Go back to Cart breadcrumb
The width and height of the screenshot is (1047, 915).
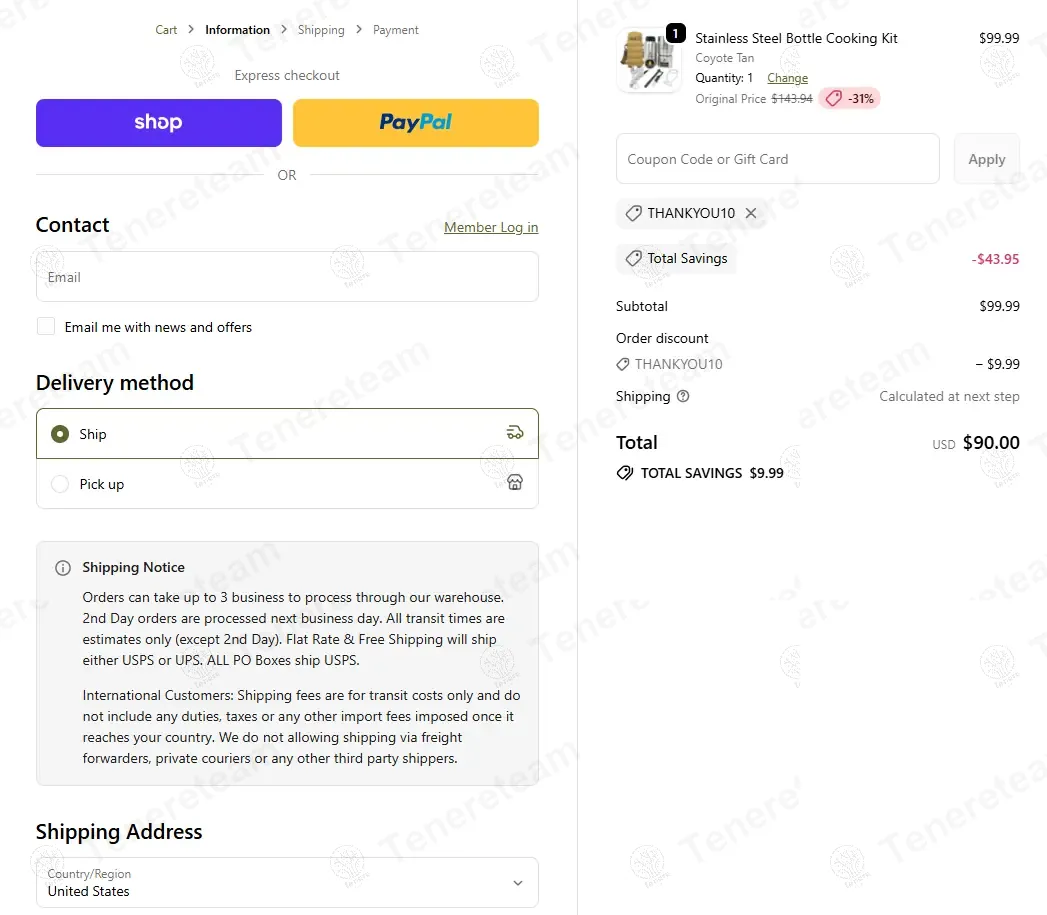point(166,30)
